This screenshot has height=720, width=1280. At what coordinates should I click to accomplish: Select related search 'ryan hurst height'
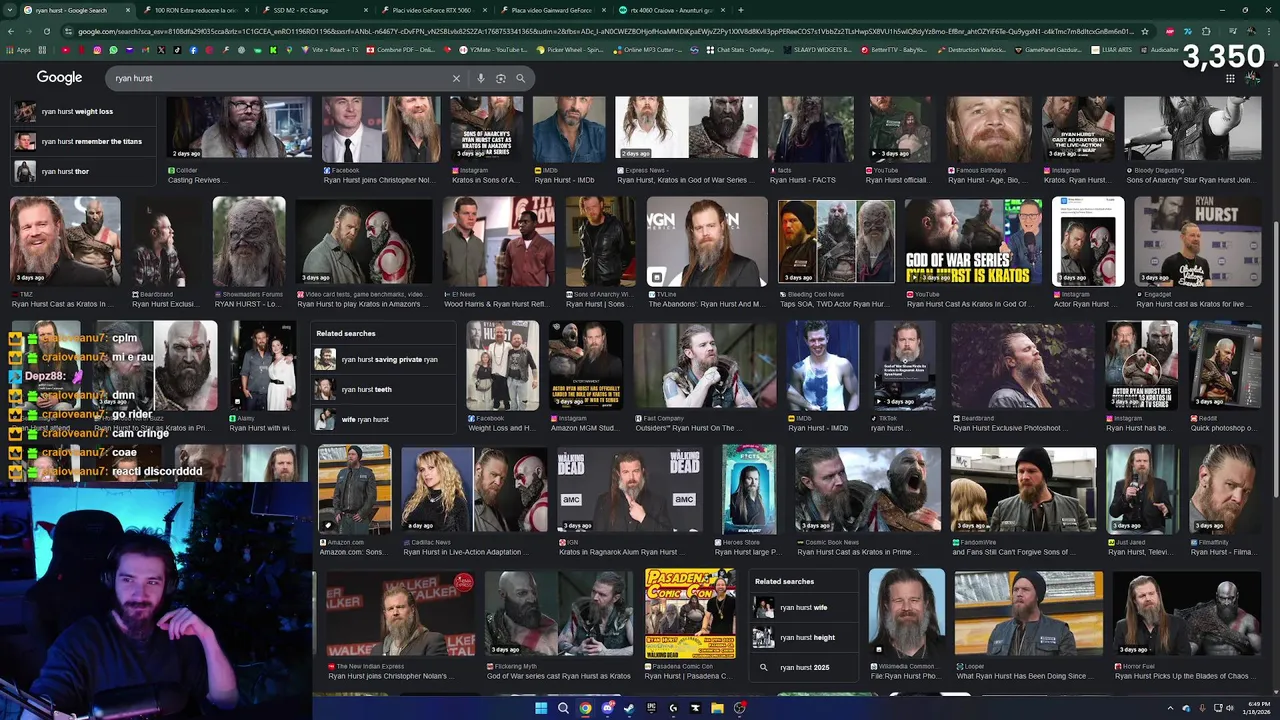pos(804,637)
